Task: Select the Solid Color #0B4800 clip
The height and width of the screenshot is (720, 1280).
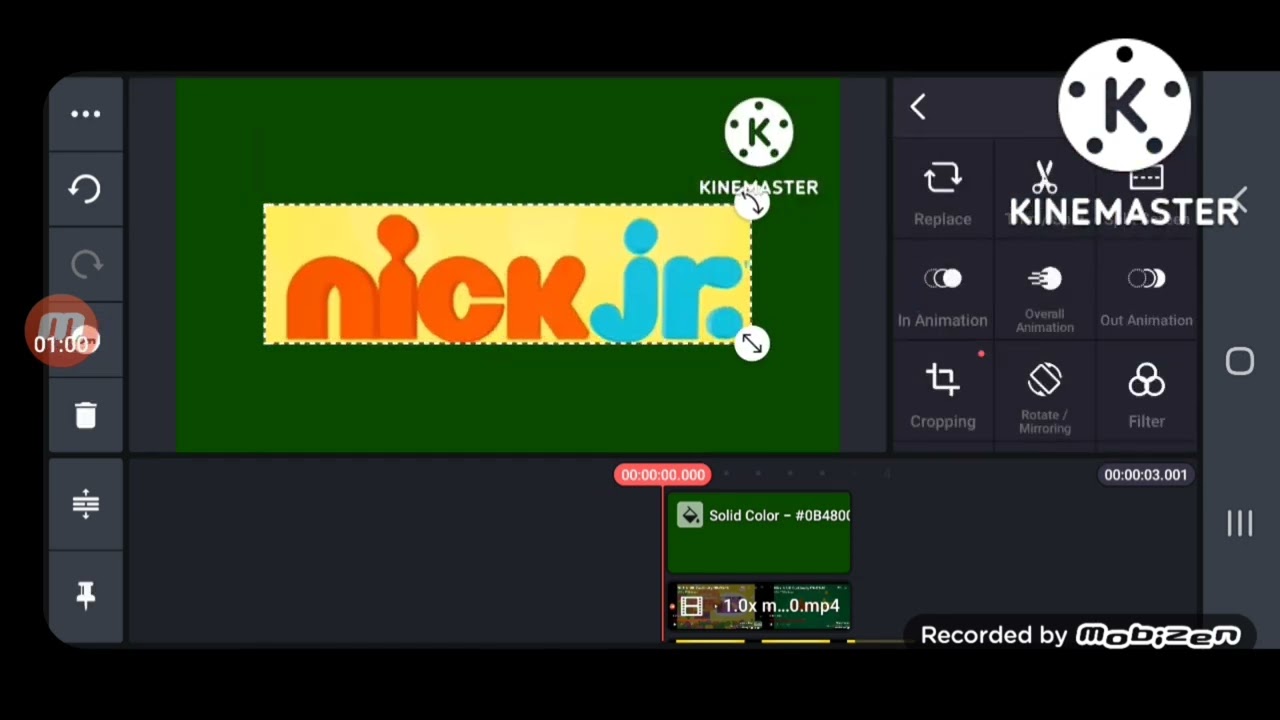Action: 759,532
